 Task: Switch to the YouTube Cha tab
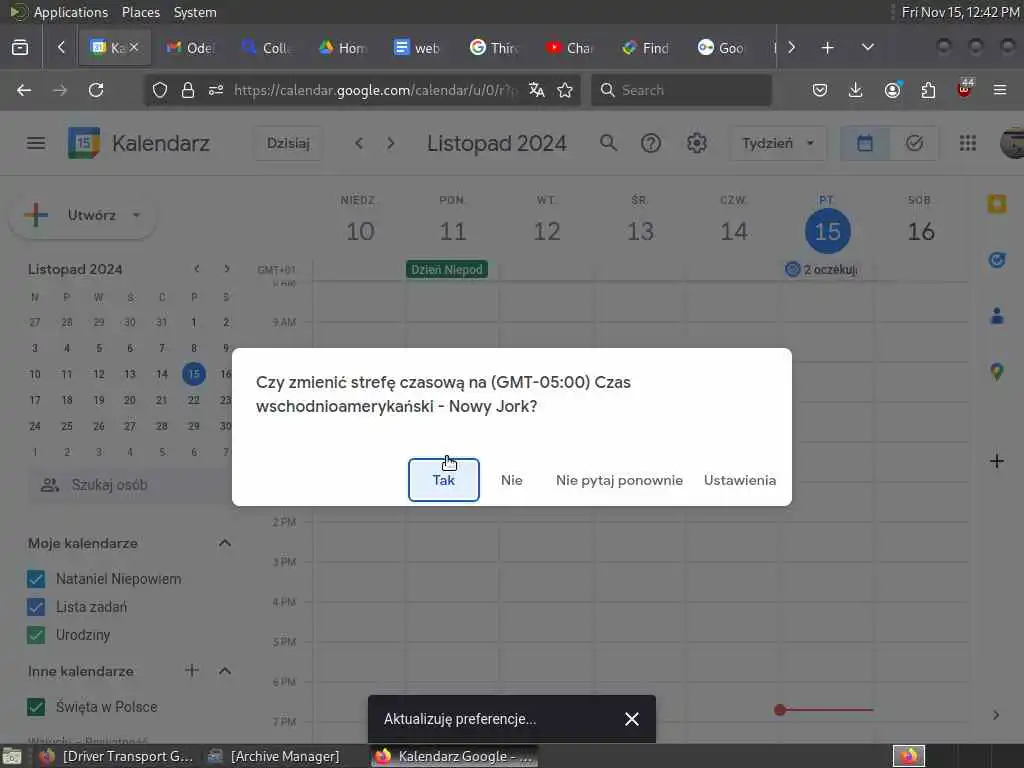(x=569, y=48)
